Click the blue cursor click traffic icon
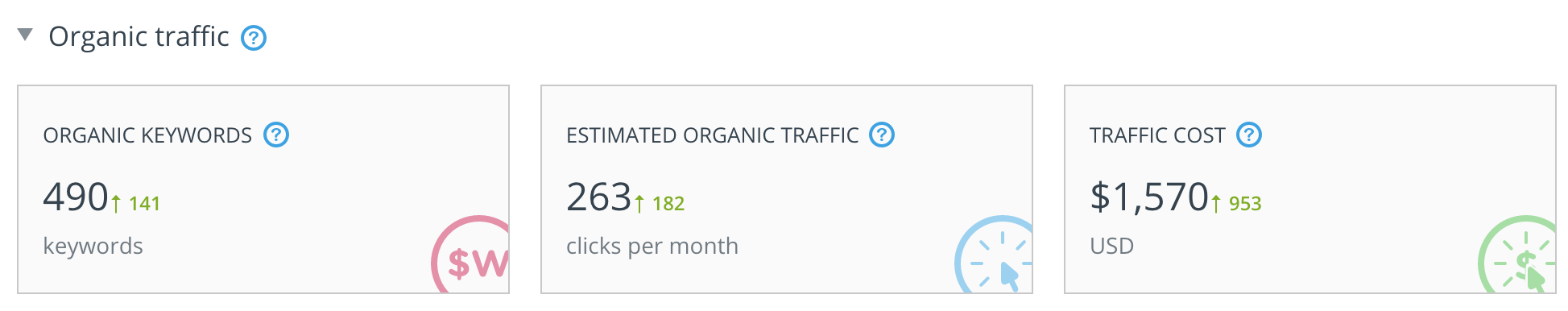1568x311 pixels. [x=994, y=255]
